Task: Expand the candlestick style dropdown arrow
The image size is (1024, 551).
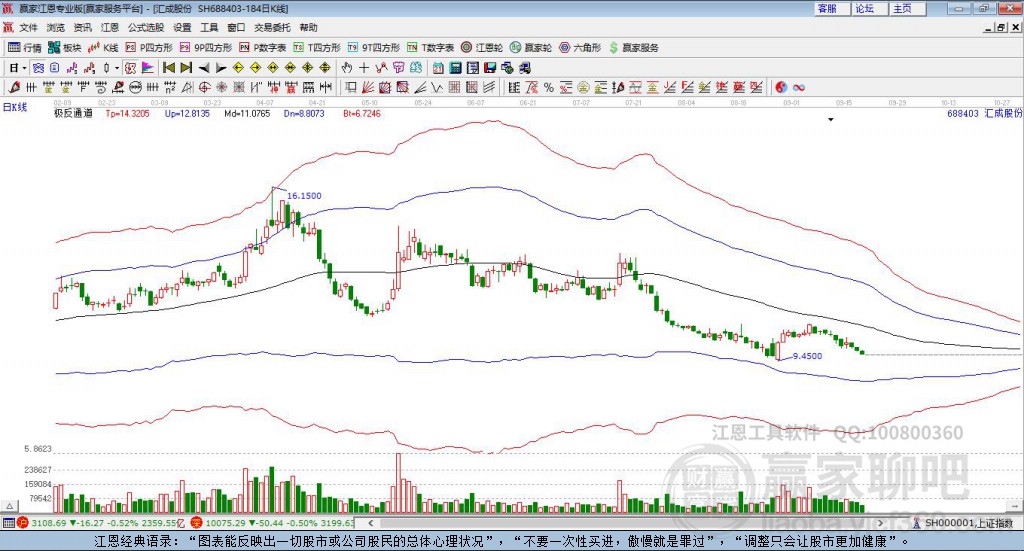Action: [x=117, y=68]
